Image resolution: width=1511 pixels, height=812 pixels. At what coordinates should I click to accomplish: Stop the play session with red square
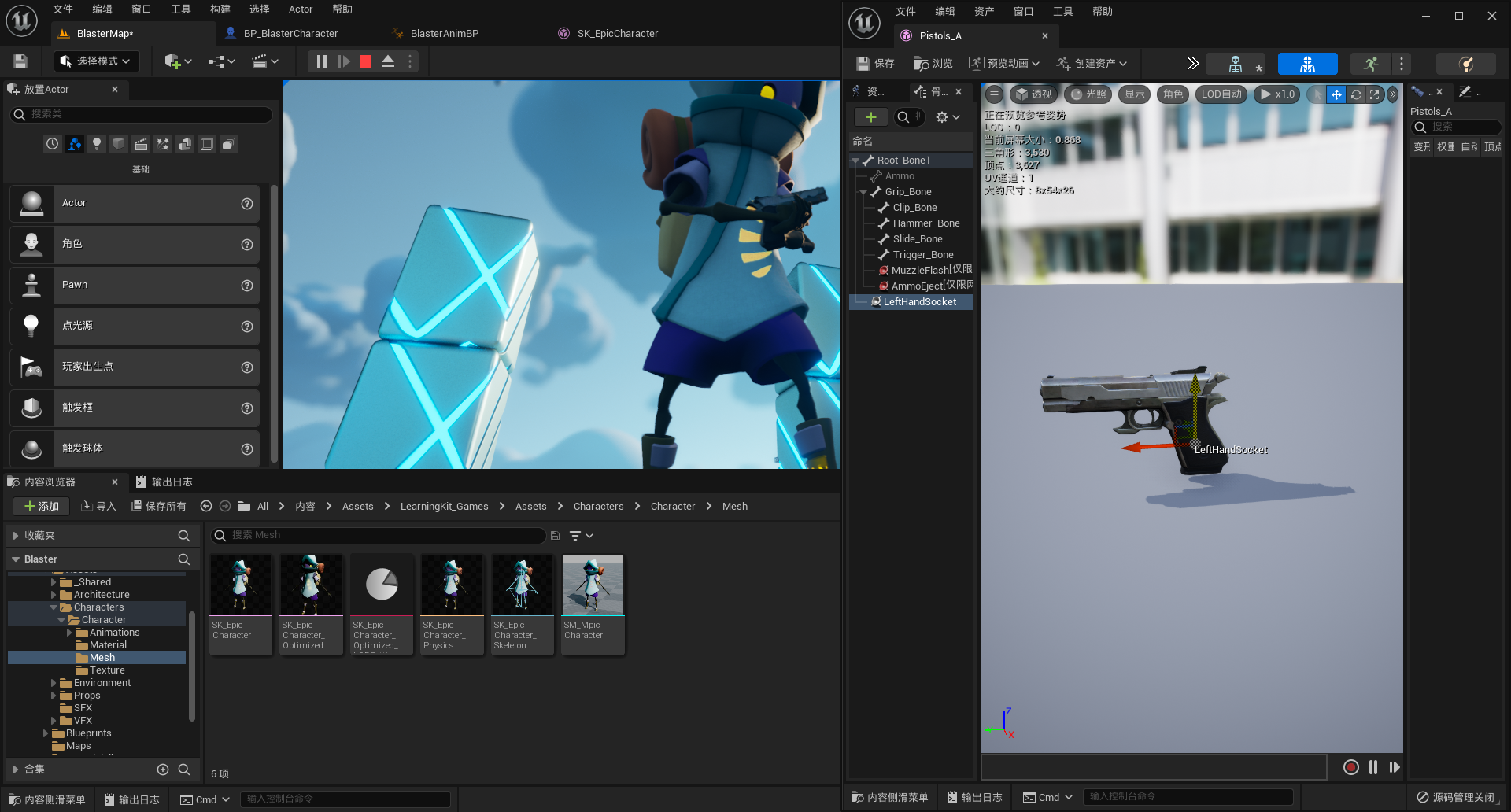[x=366, y=61]
